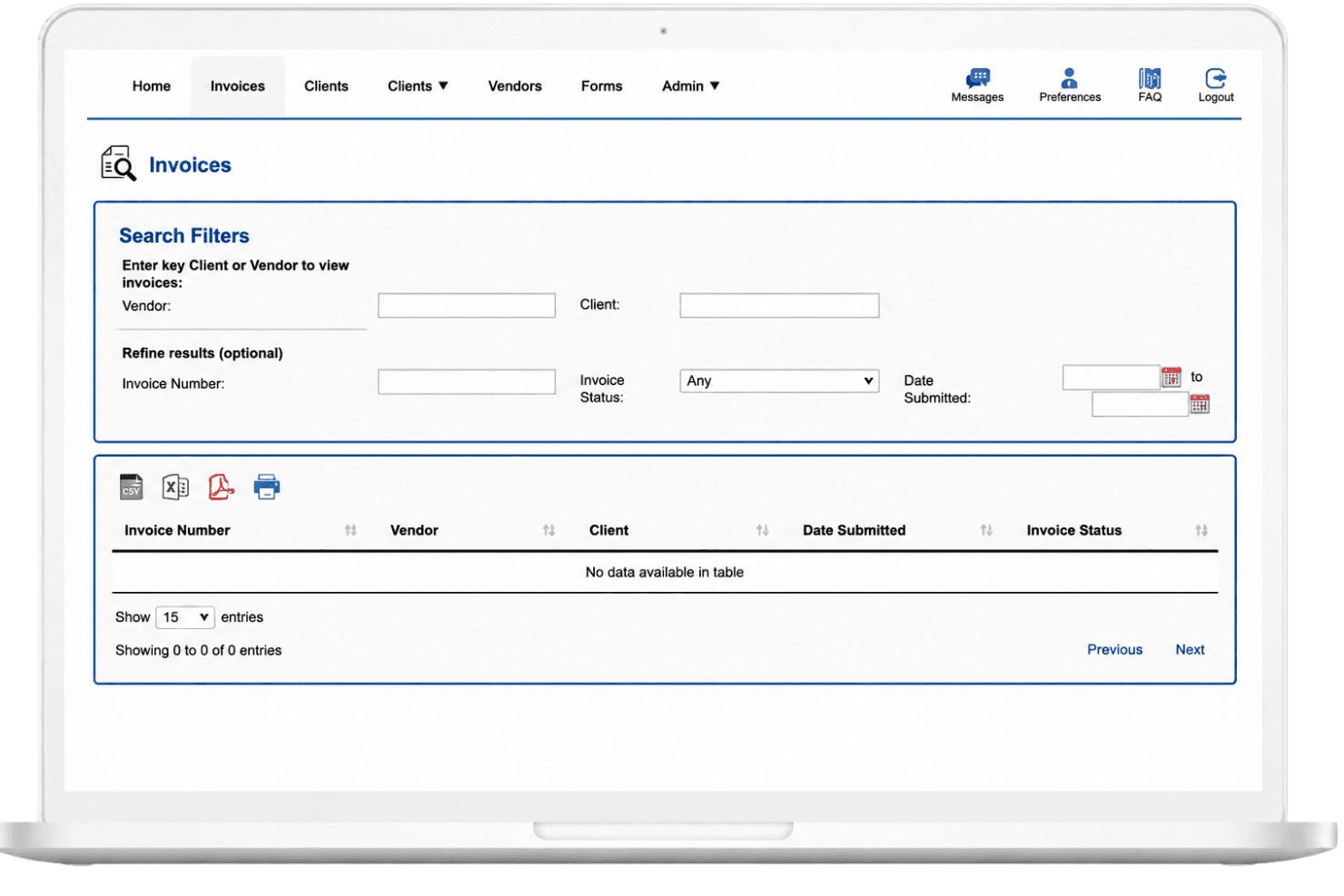Click the Search Filters heading

(x=184, y=236)
